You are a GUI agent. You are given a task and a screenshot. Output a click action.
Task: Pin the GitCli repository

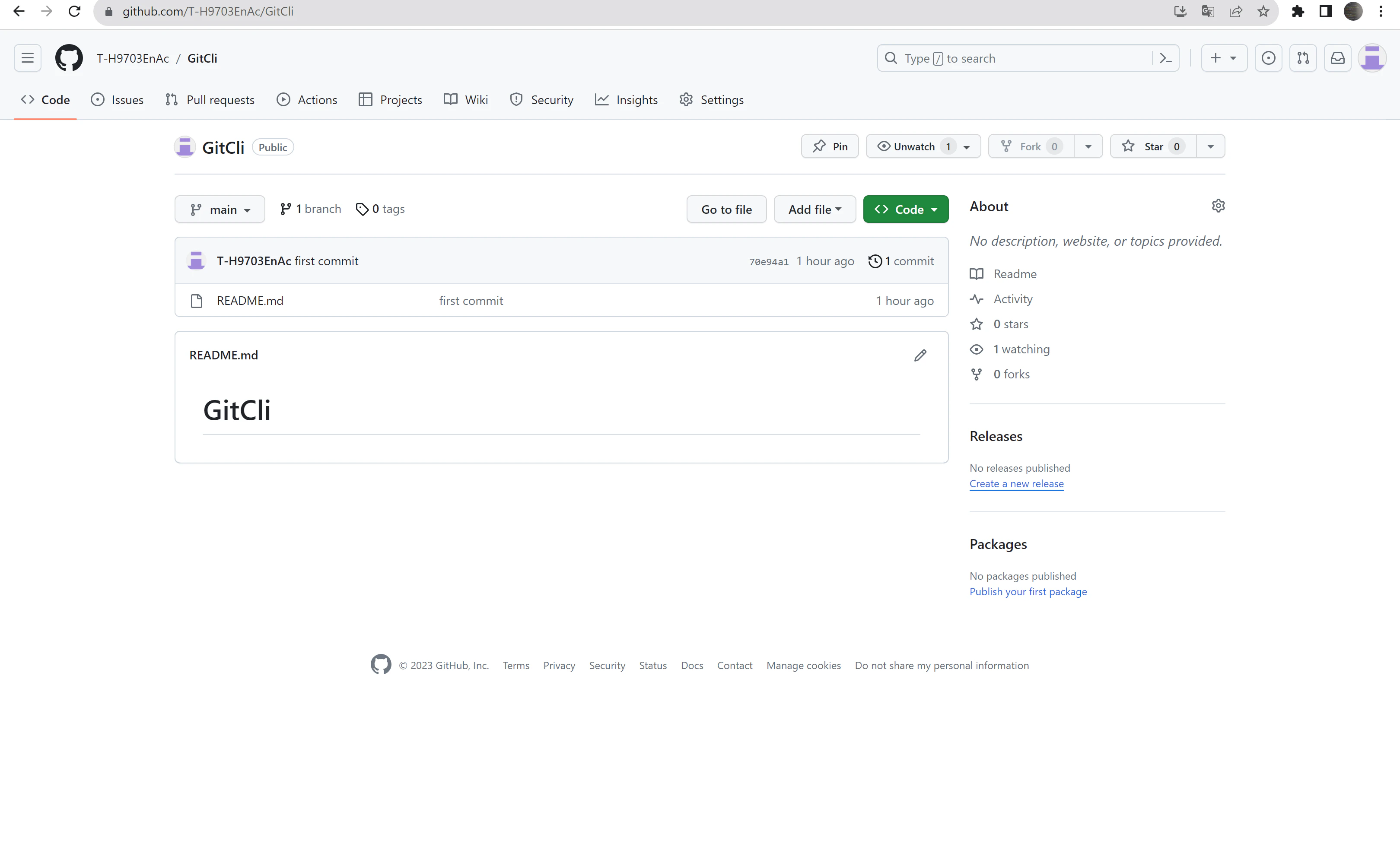(830, 147)
